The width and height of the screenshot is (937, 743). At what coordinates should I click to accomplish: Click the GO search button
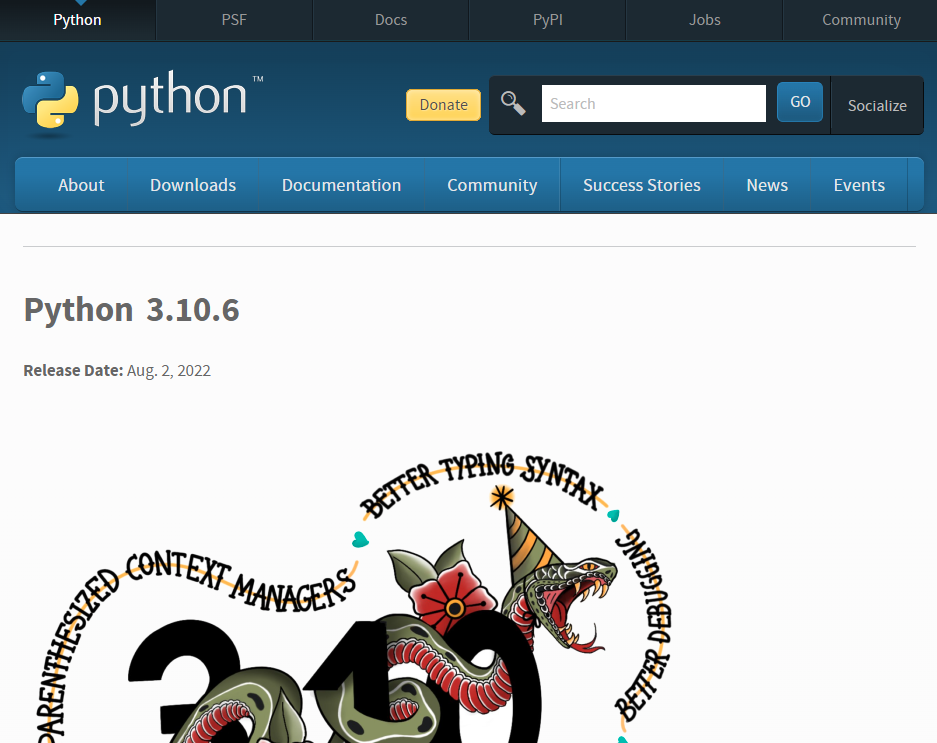[x=800, y=102]
